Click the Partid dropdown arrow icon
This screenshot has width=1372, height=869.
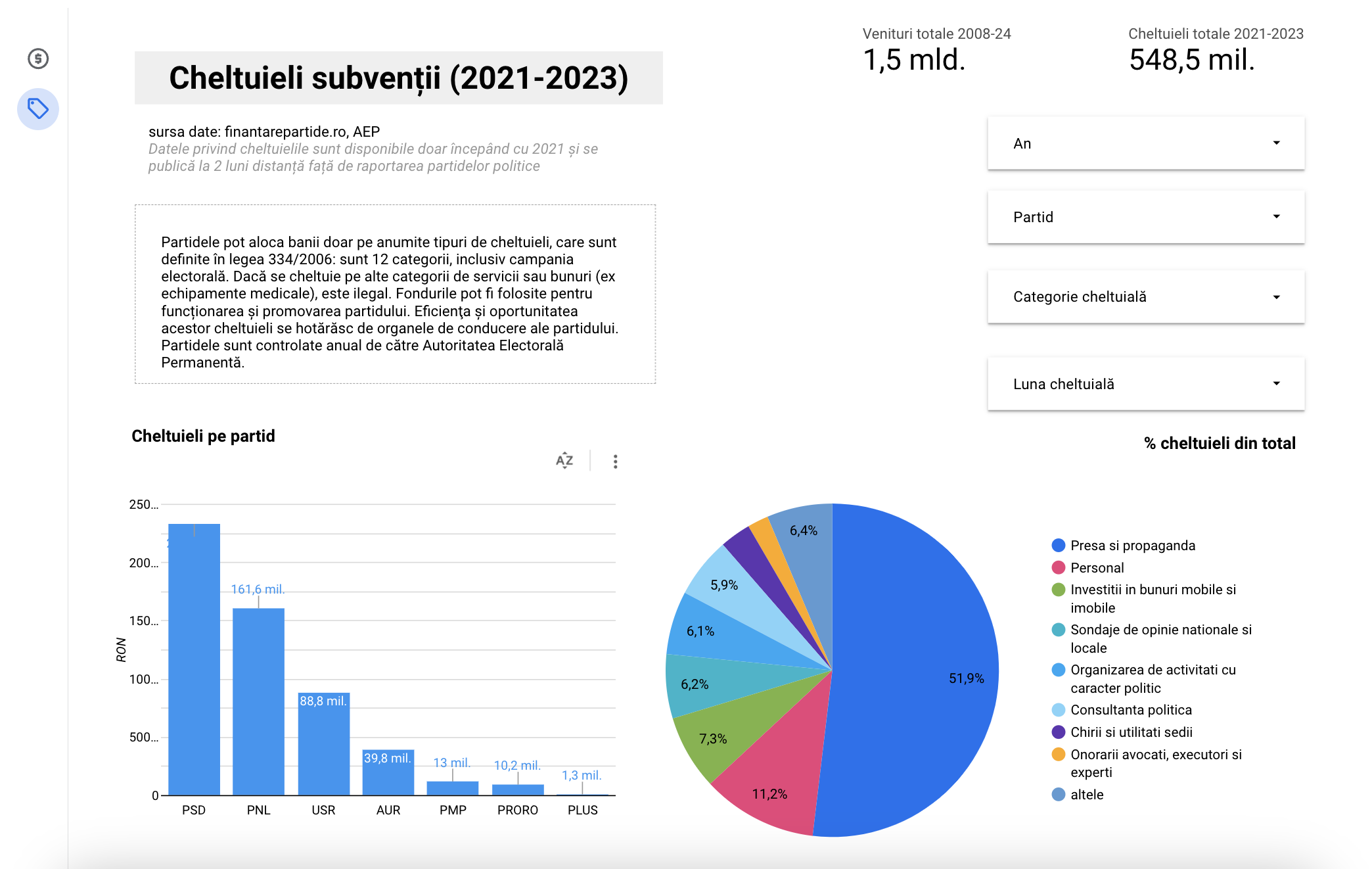[1276, 217]
